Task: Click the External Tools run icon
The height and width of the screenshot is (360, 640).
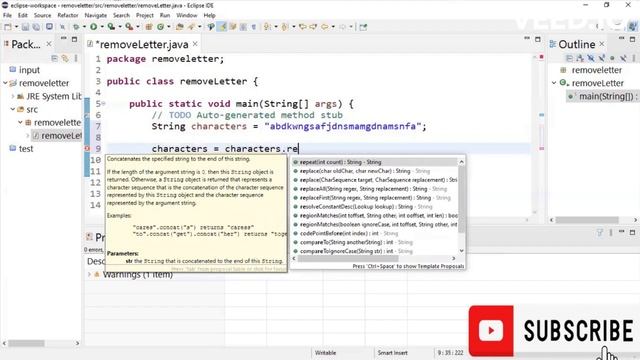Action: 129,27
